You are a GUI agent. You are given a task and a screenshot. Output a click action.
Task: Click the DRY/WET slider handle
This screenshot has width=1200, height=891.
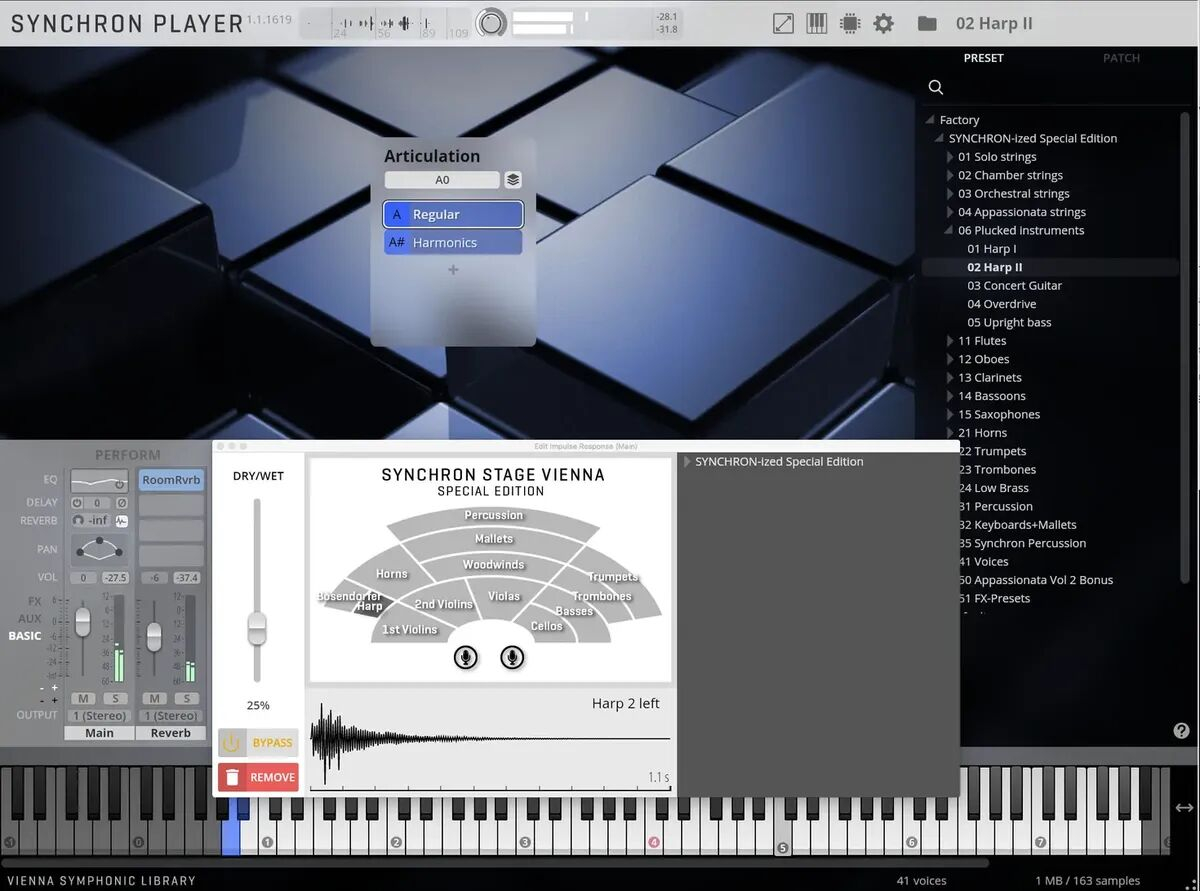coord(257,628)
